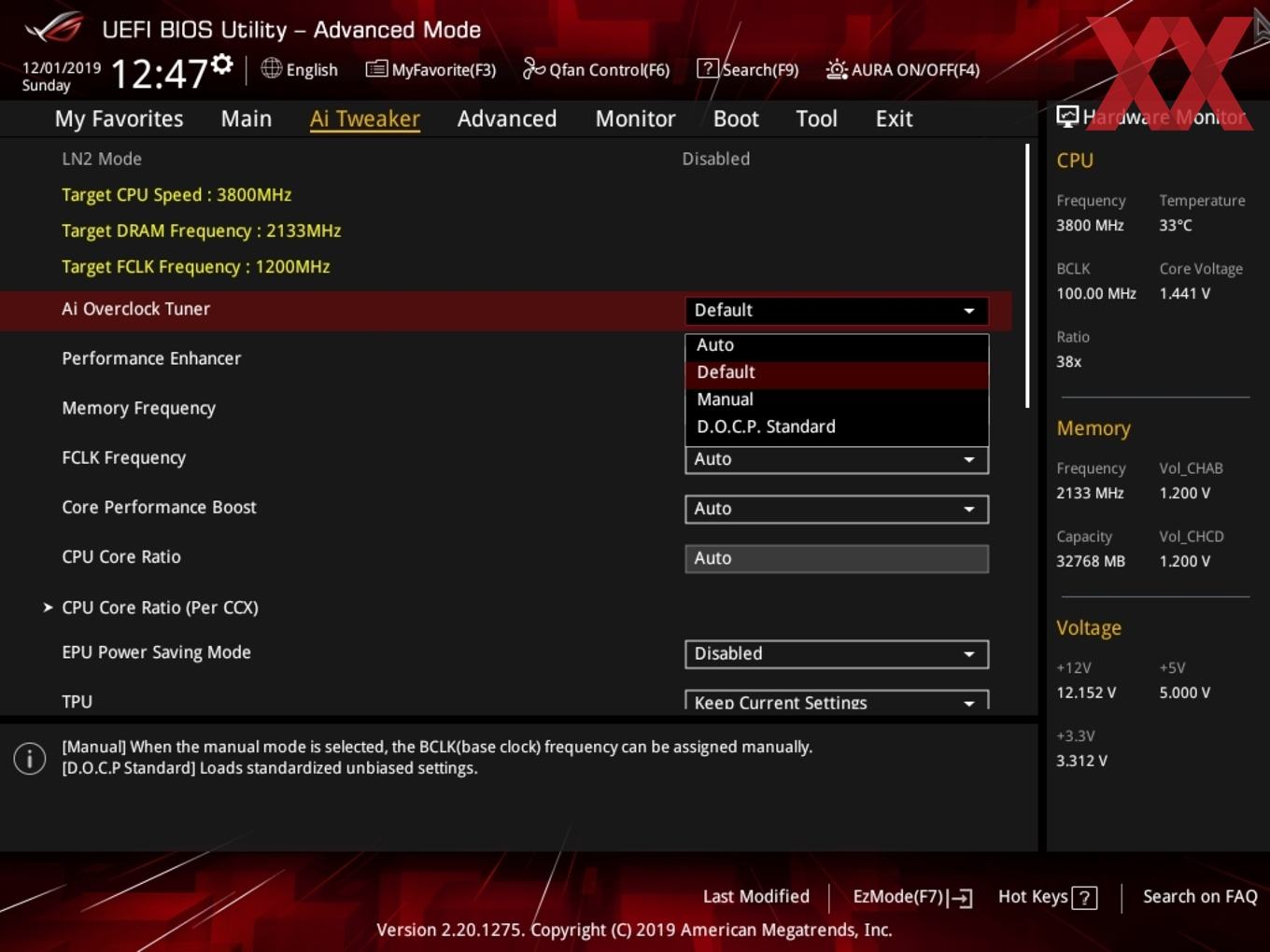Click the Search(F9) question icon
The image size is (1270, 952).
[708, 68]
